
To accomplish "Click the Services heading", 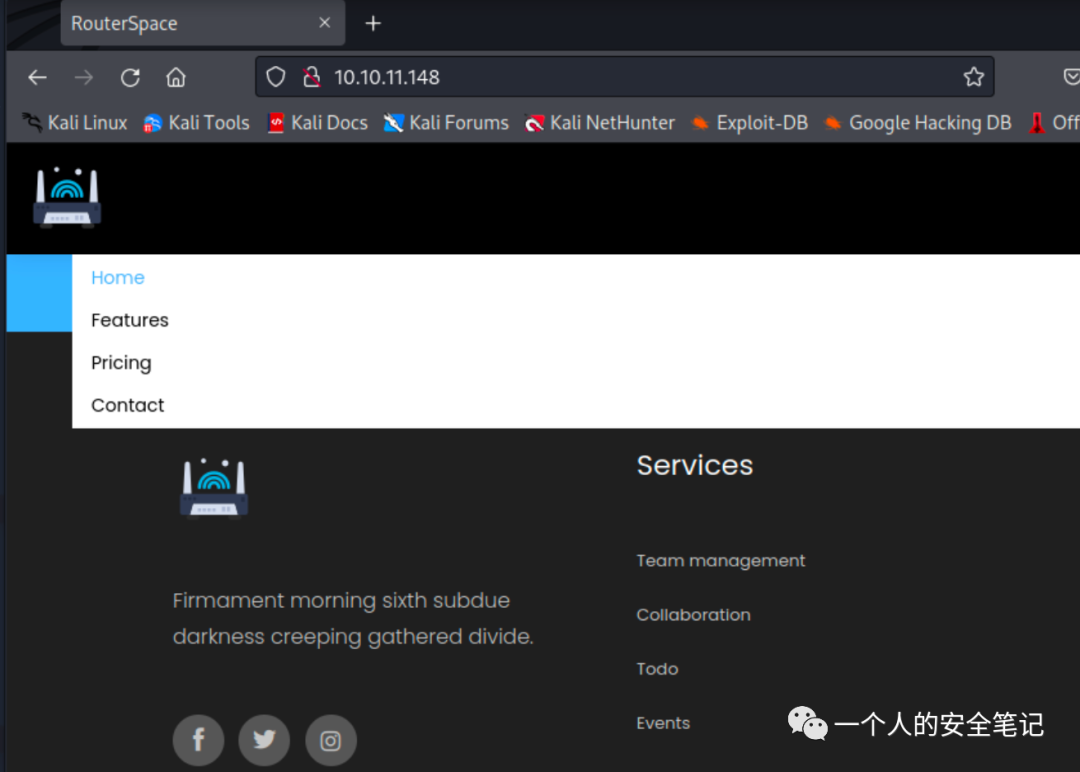I will (694, 466).
